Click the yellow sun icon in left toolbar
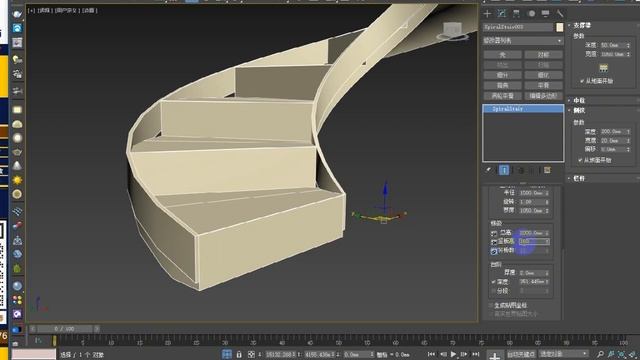This screenshot has height=360, width=640. [x=17, y=180]
